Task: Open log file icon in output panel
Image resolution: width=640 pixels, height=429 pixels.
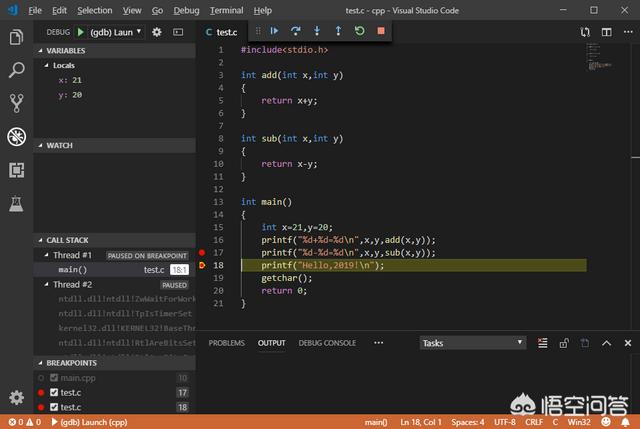Action: tap(585, 343)
